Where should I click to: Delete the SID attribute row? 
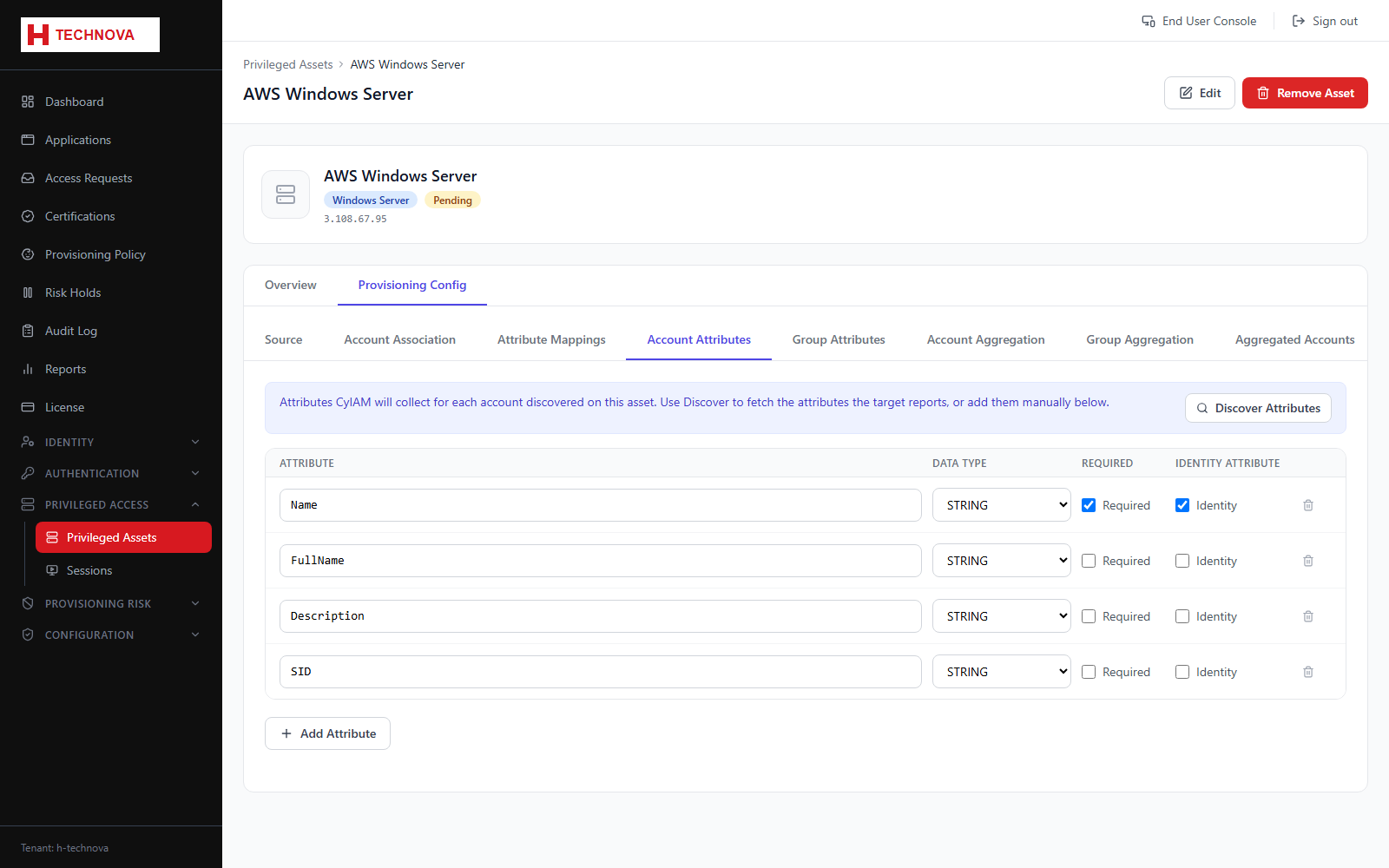pyautogui.click(x=1308, y=672)
